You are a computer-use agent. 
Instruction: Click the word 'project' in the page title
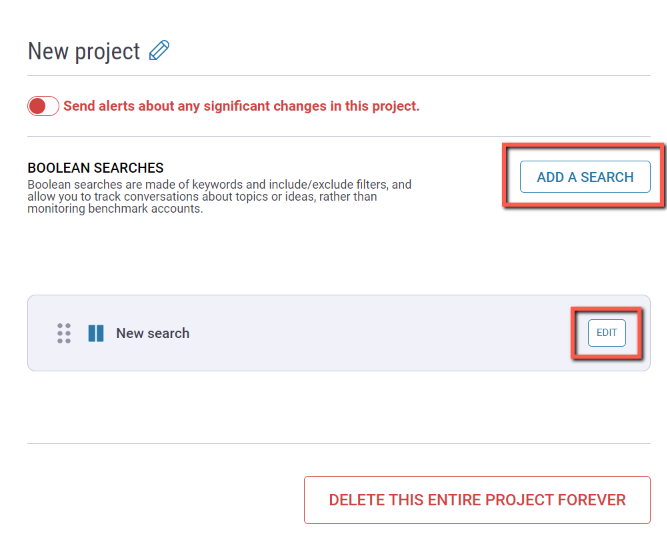(x=107, y=52)
